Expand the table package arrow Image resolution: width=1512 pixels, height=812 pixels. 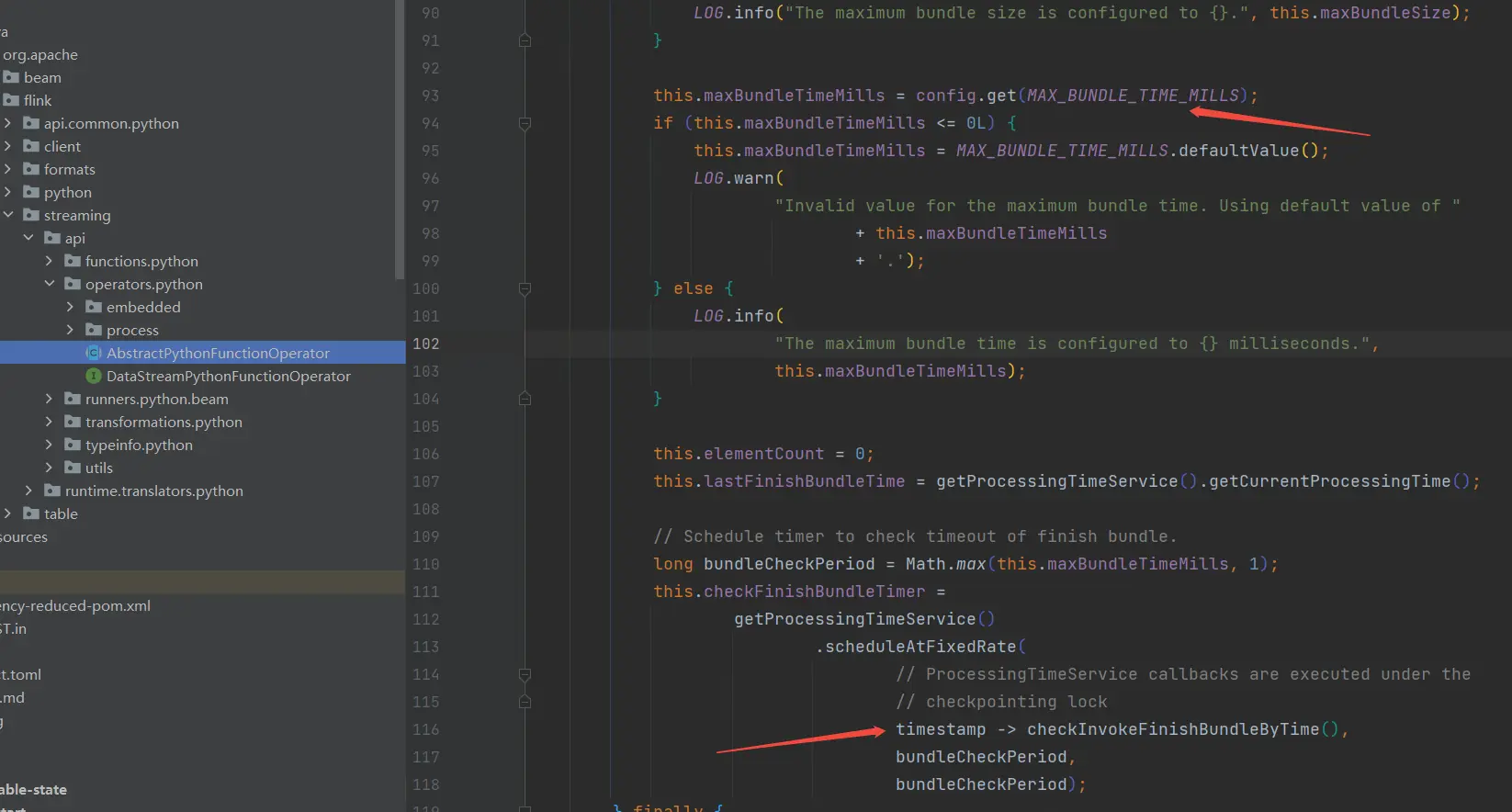tap(7, 513)
